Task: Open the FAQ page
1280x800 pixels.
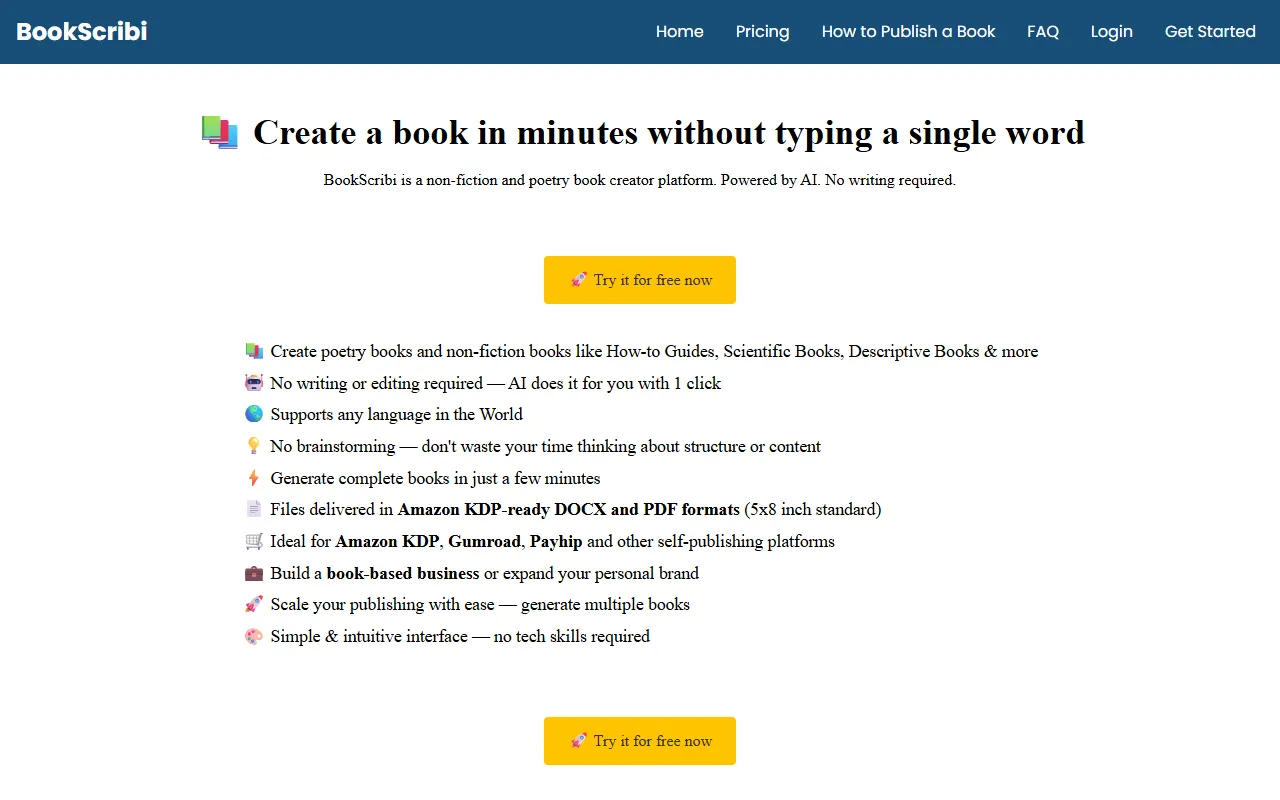Action: [x=1043, y=31]
